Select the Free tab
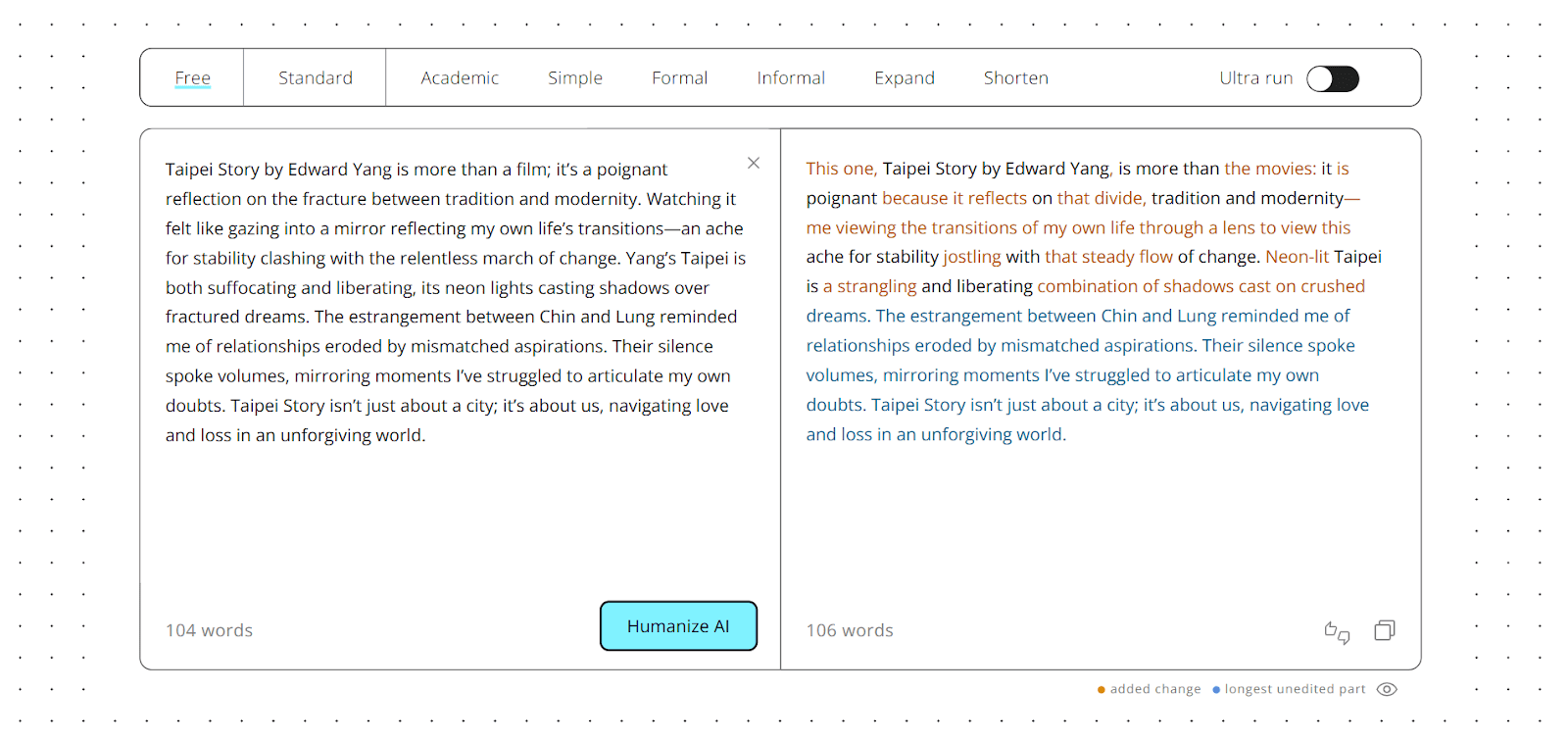Screen dimensions: 1568x741 click(193, 77)
